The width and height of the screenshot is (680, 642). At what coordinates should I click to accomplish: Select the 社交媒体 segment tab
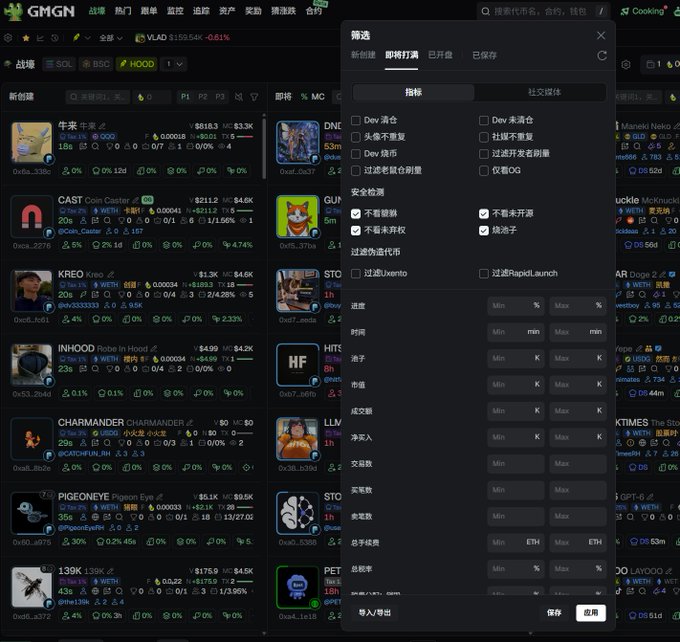pyautogui.click(x=544, y=92)
